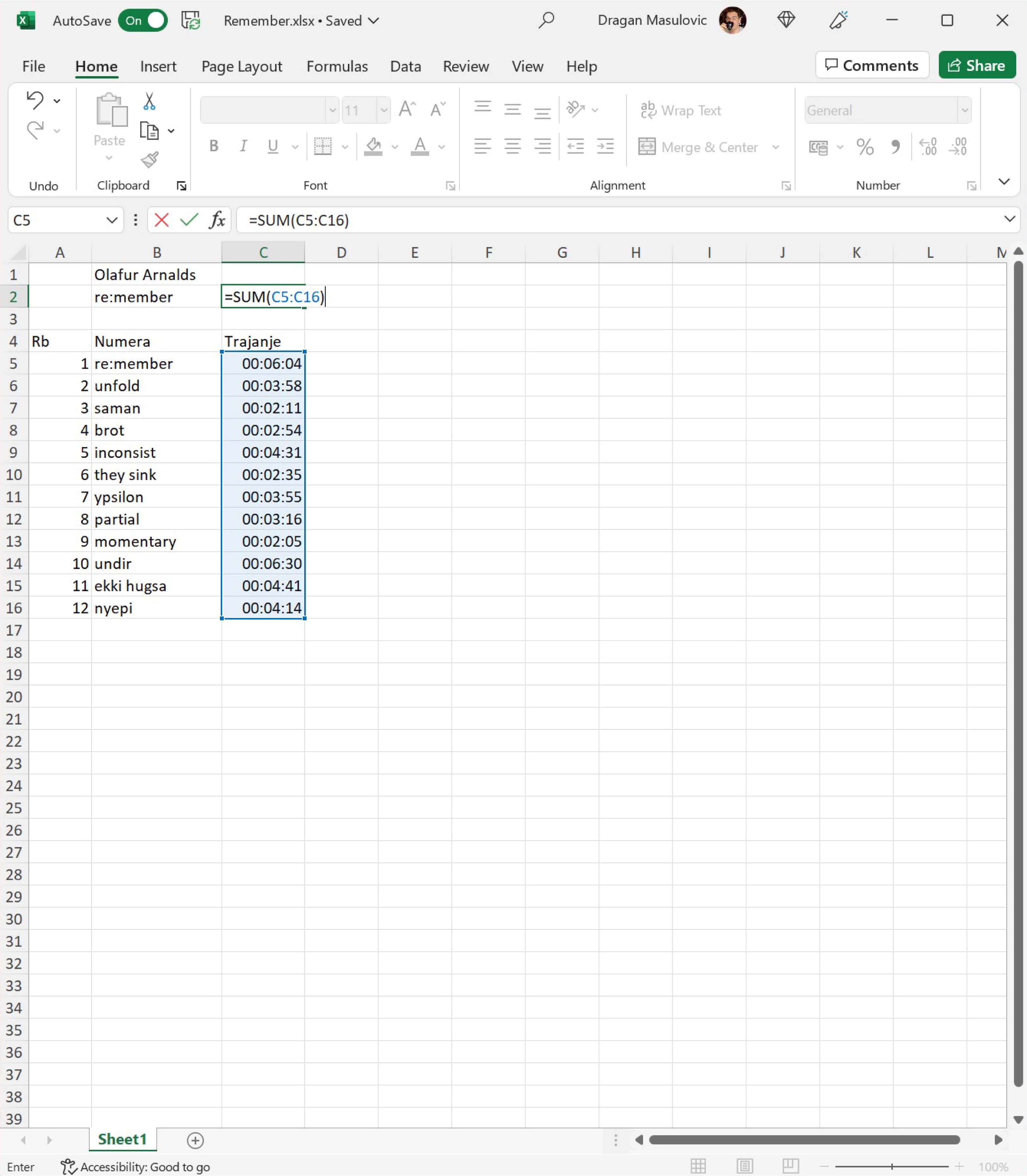Click the Share button
Image resolution: width=1027 pixels, height=1176 pixels.
click(x=976, y=65)
